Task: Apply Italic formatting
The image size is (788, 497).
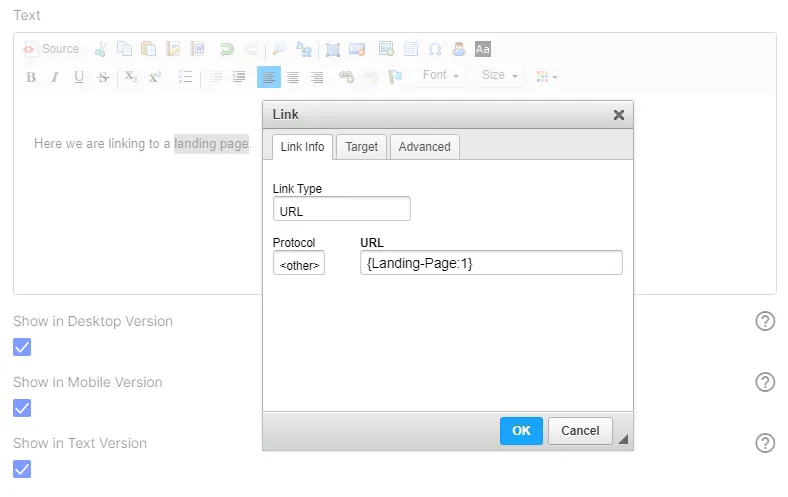Action: pos(55,77)
